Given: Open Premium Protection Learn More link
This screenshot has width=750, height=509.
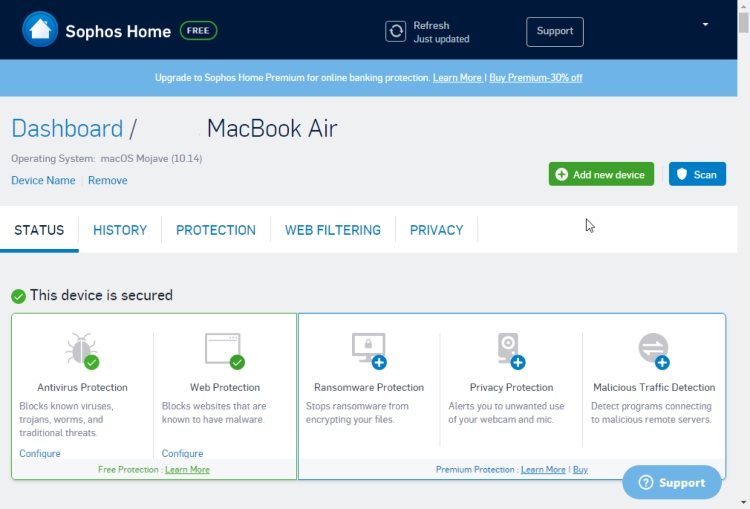Looking at the screenshot, I should pyautogui.click(x=543, y=470).
